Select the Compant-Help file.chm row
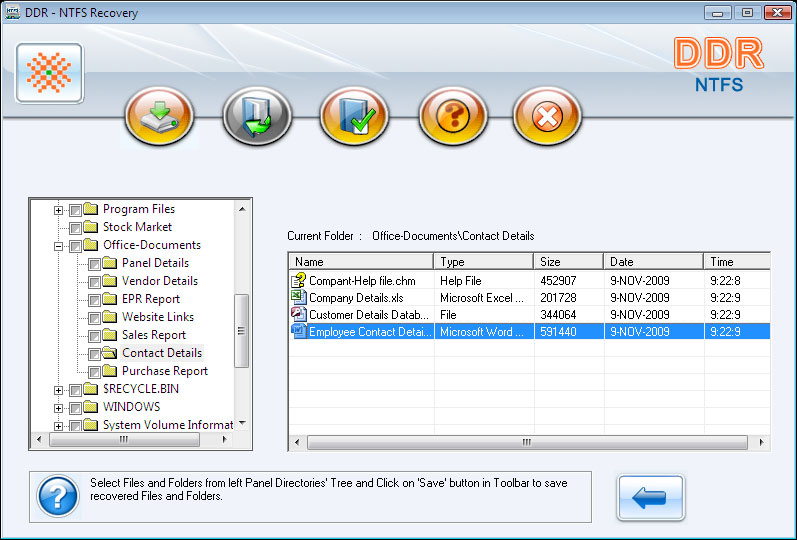The image size is (797, 540). click(529, 280)
